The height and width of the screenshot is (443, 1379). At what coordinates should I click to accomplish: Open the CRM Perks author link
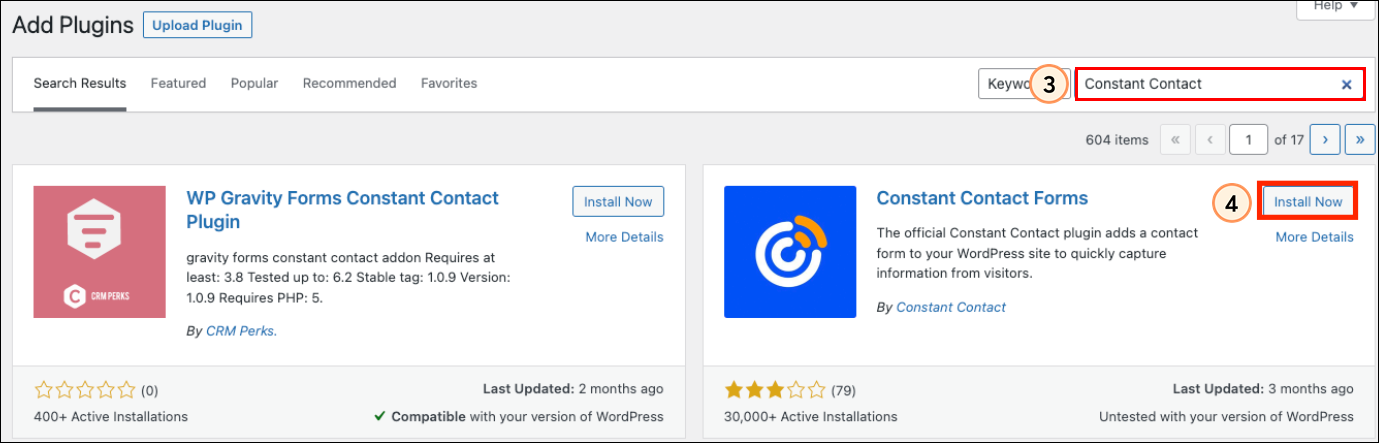click(x=241, y=331)
